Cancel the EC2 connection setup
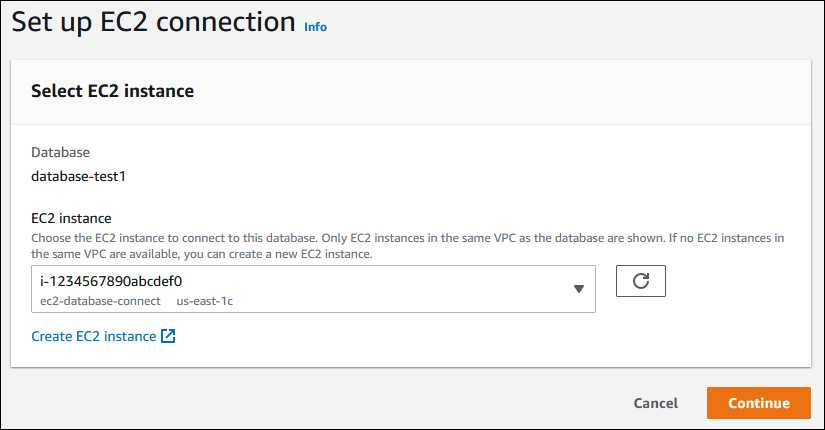Image resolution: width=825 pixels, height=430 pixels. 655,403
